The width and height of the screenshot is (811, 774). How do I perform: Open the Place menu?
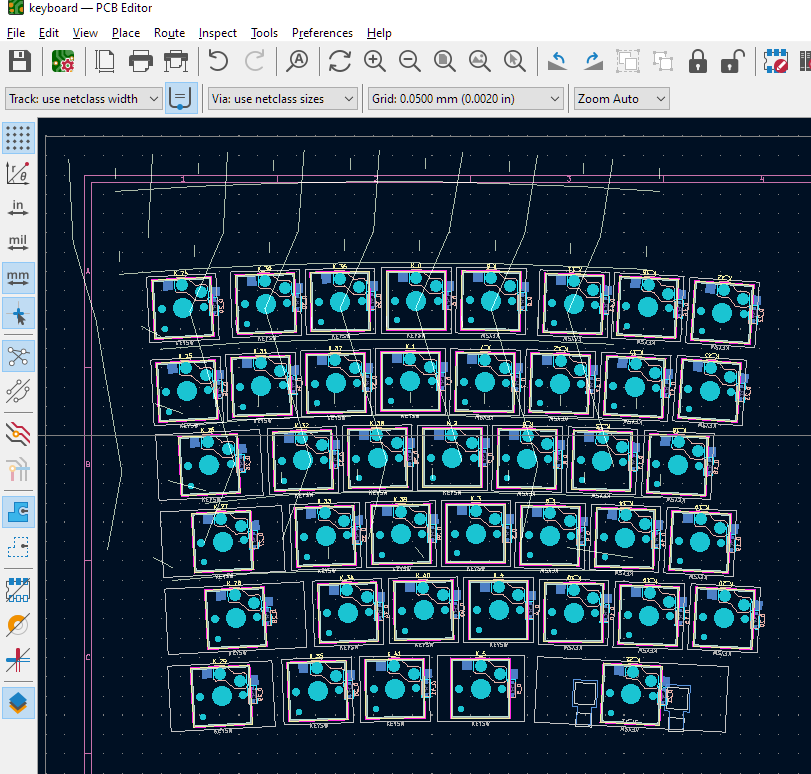click(126, 33)
